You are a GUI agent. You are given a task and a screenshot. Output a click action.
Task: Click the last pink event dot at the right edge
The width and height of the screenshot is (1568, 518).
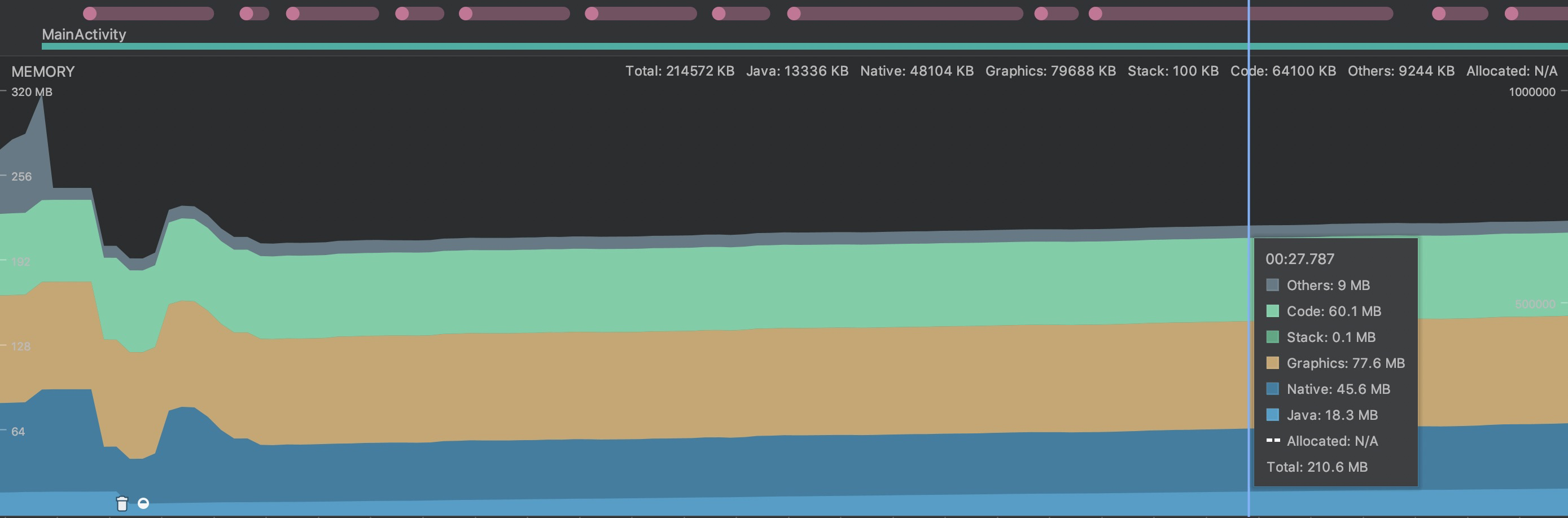pyautogui.click(x=1512, y=14)
